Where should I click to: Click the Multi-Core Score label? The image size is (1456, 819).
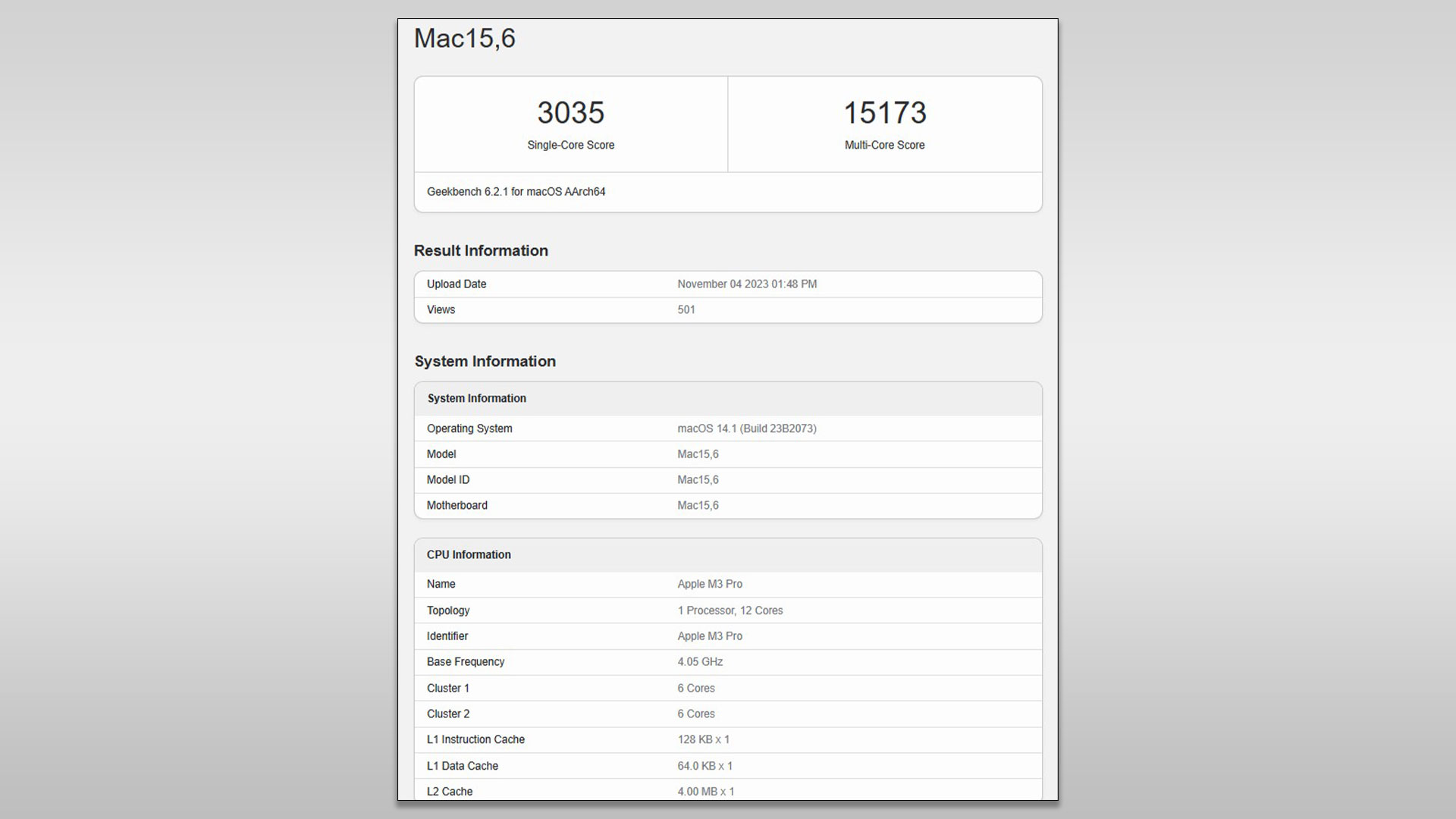coord(885,145)
